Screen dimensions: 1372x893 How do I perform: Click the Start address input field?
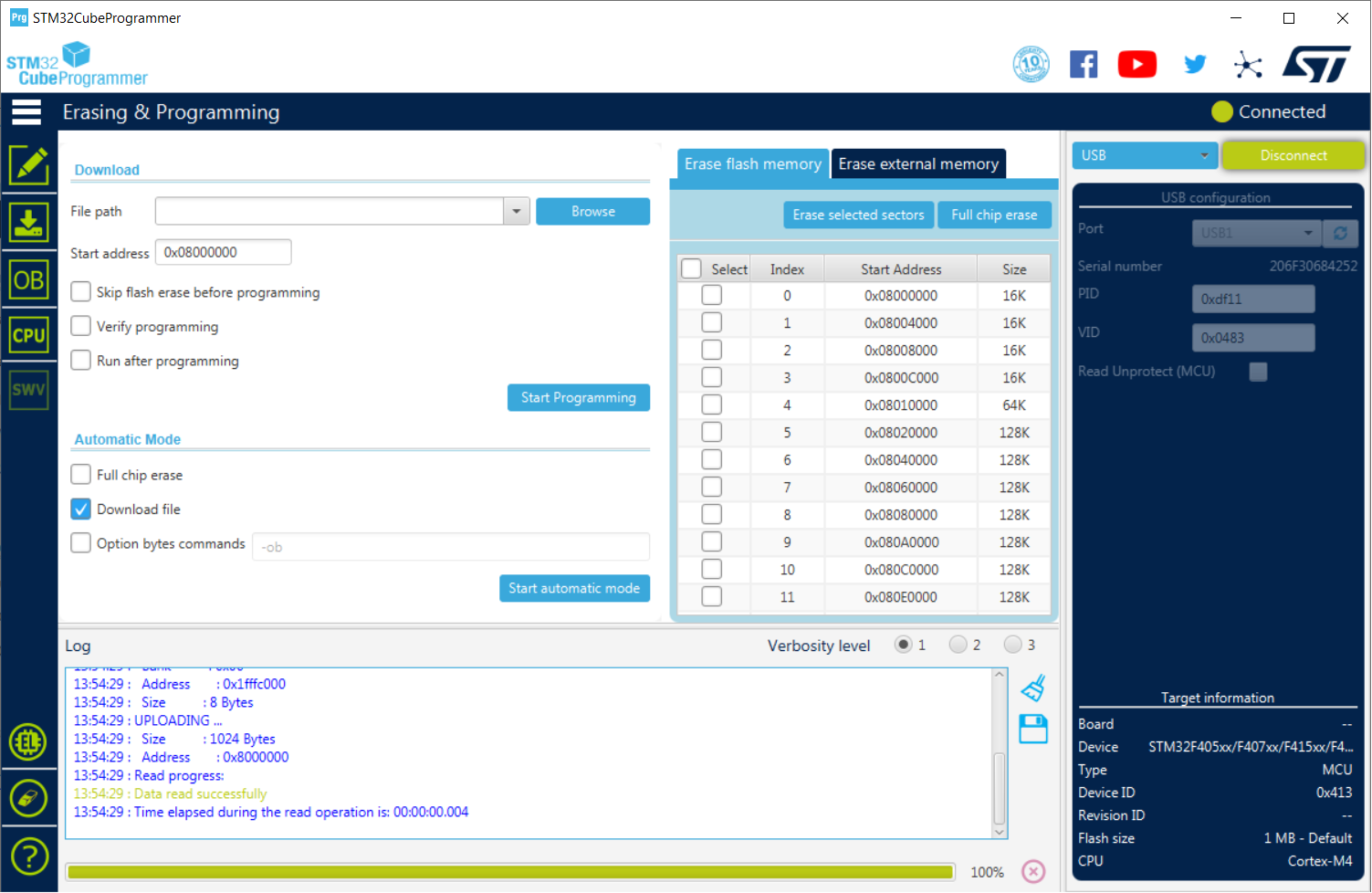point(223,253)
